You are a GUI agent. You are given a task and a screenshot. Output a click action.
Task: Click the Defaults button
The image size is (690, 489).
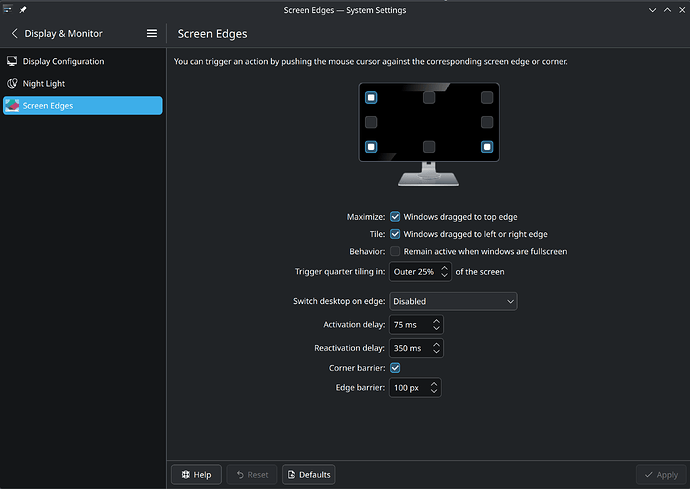(x=308, y=474)
